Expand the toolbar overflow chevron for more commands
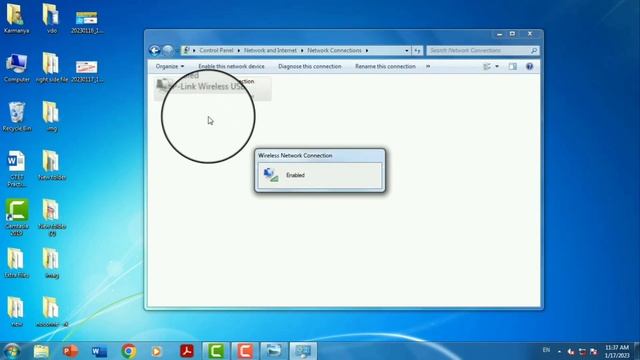640x360 pixels. coord(428,66)
